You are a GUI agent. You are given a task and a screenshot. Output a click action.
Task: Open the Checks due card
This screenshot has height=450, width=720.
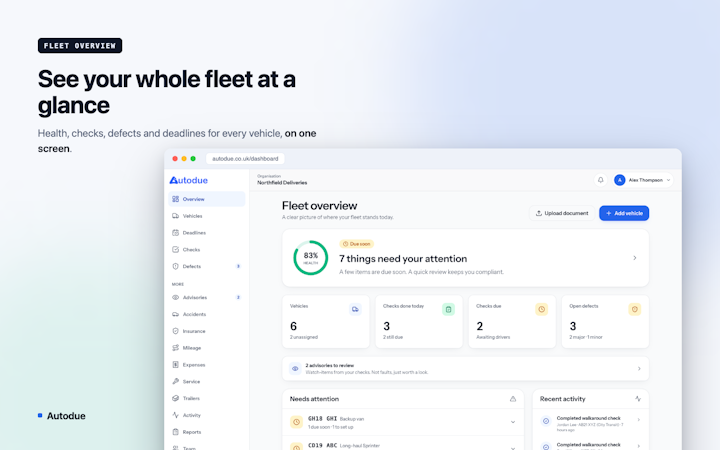(512, 322)
